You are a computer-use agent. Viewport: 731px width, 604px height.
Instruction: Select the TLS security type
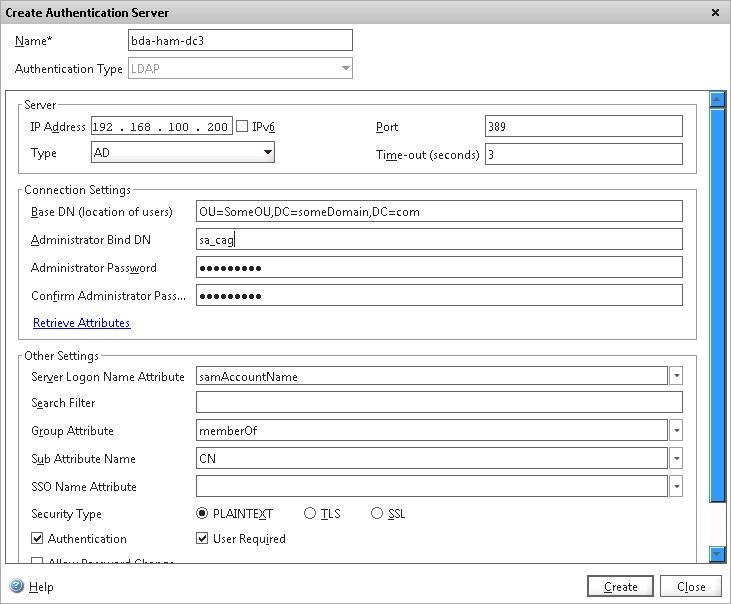click(x=310, y=514)
